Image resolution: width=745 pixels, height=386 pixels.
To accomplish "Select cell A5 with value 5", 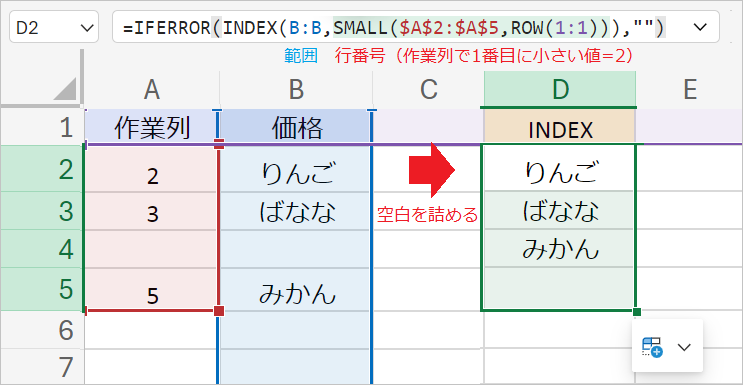I will pos(152,289).
